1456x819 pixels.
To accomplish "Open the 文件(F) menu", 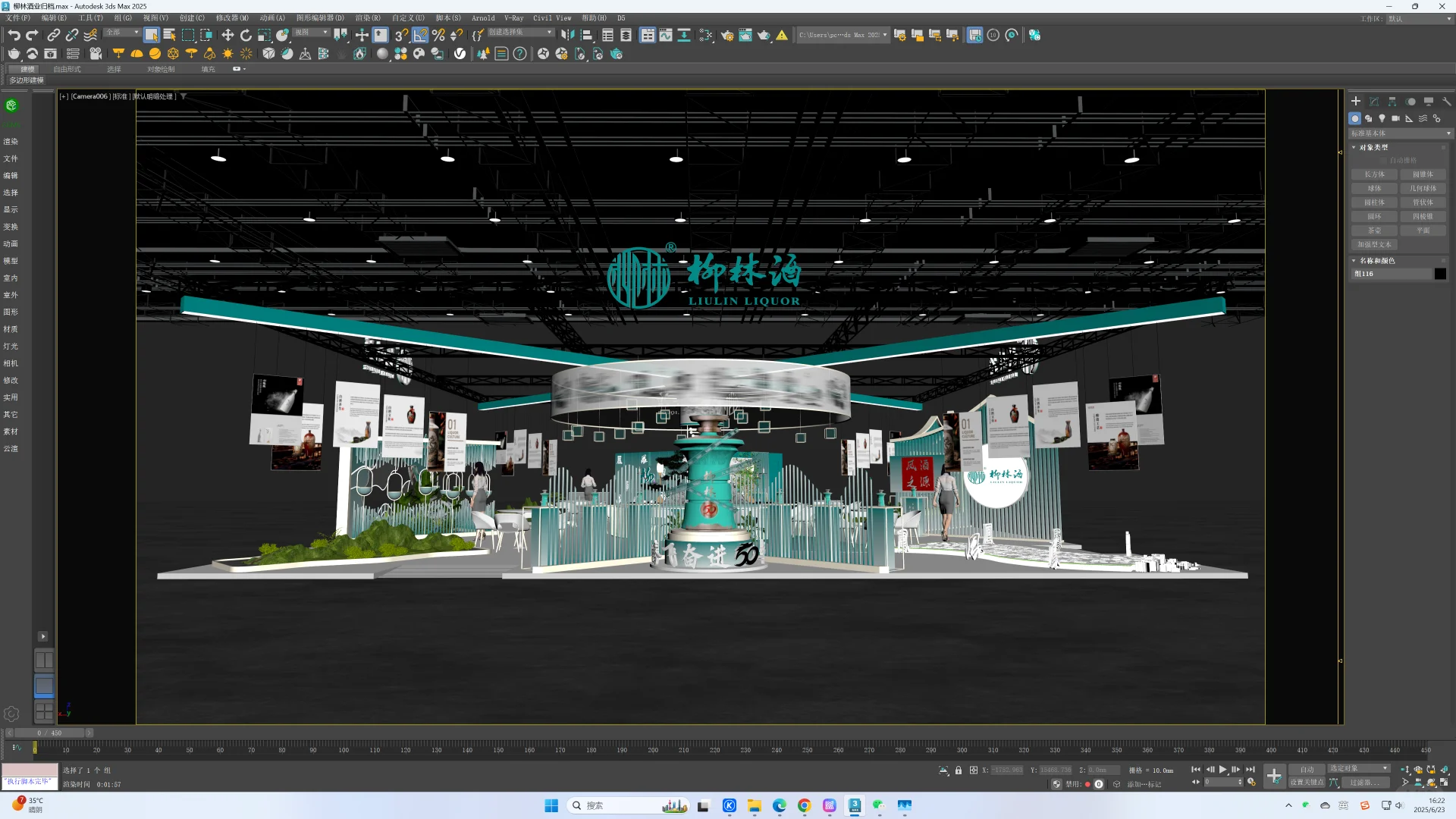I will (x=18, y=18).
